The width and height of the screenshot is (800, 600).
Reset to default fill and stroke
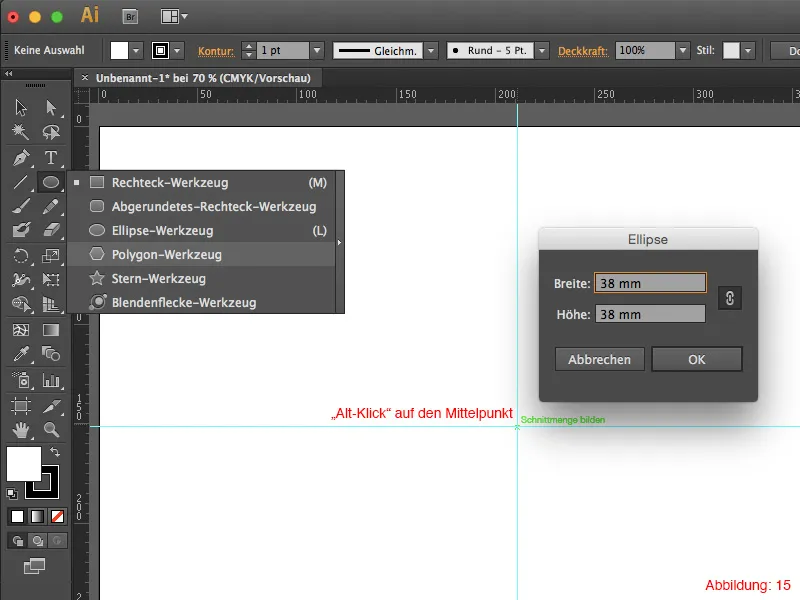(x=12, y=493)
